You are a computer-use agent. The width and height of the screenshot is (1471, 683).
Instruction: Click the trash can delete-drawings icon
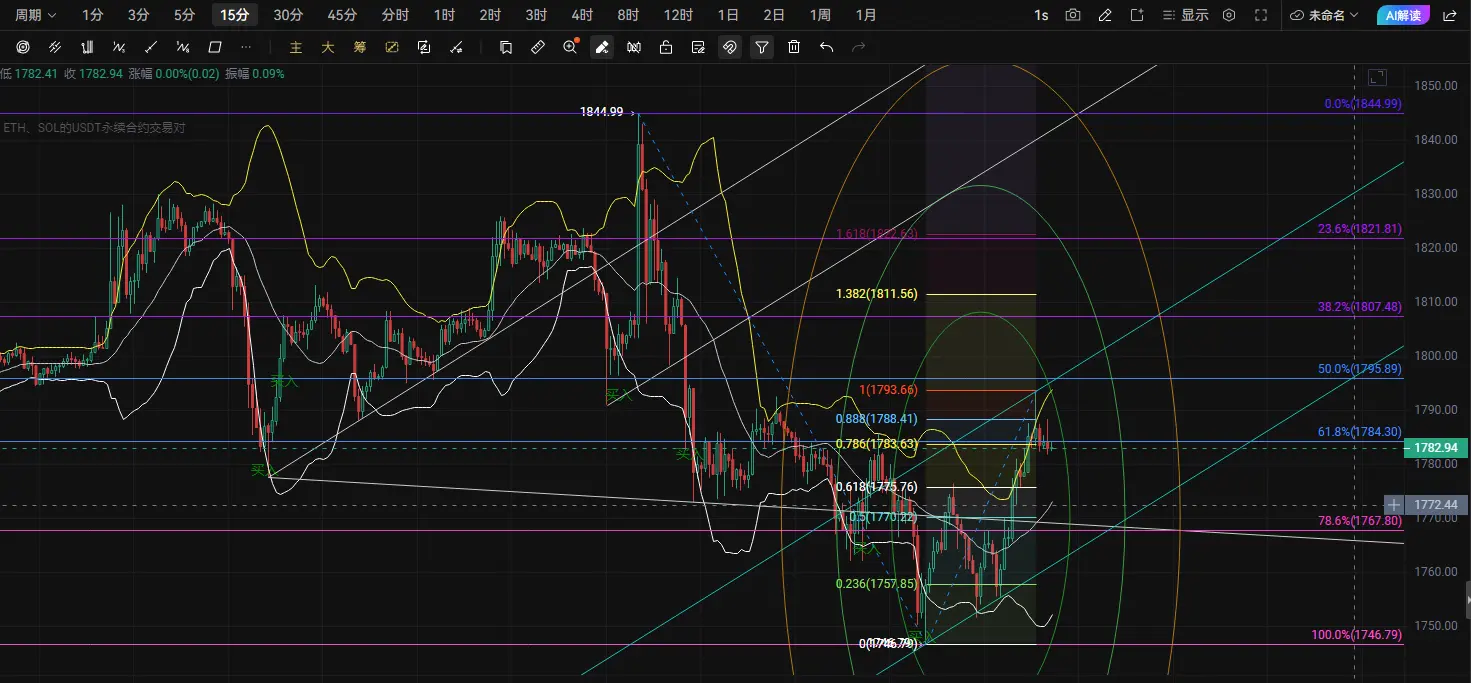pyautogui.click(x=794, y=47)
